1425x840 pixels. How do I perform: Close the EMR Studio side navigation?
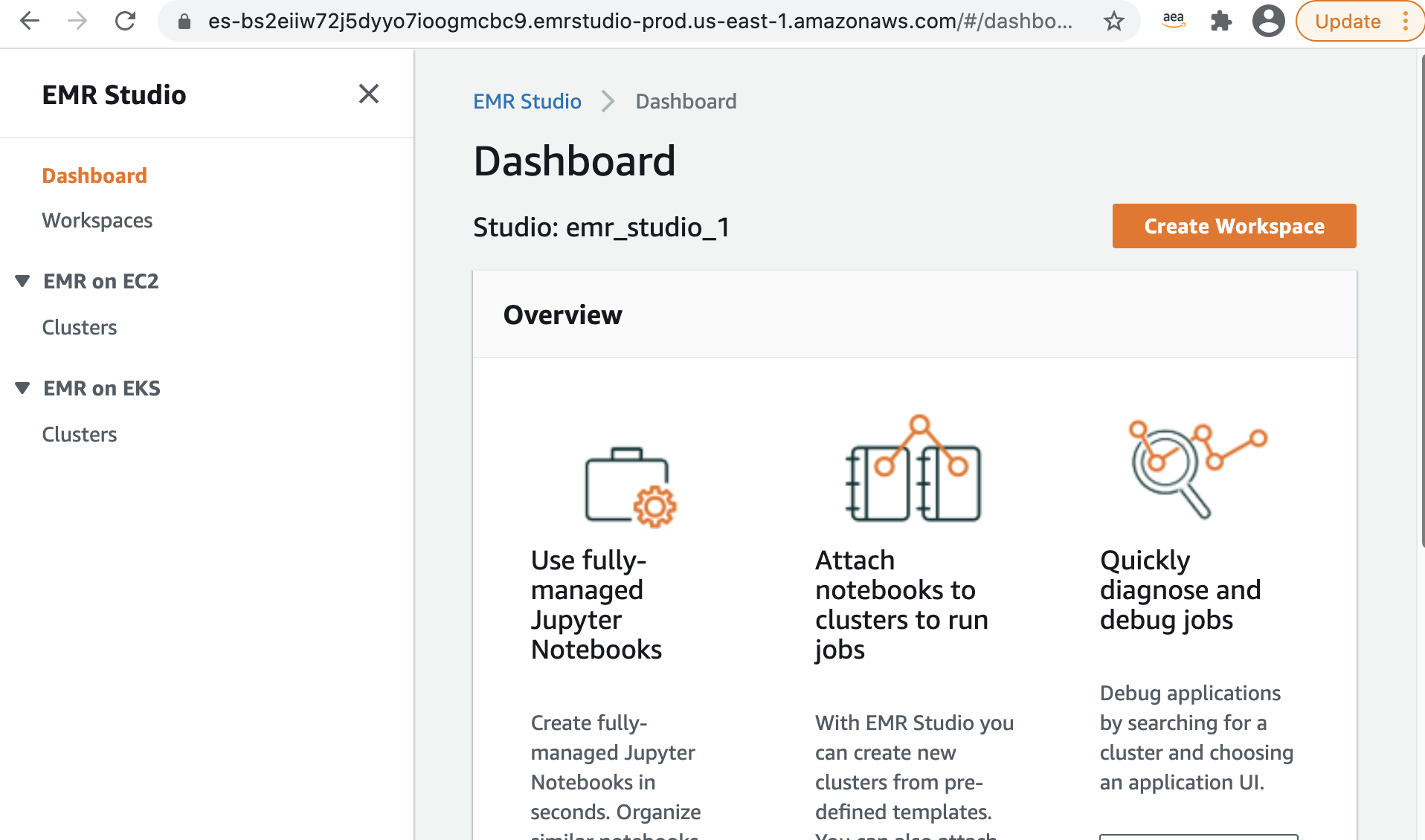coord(369,94)
